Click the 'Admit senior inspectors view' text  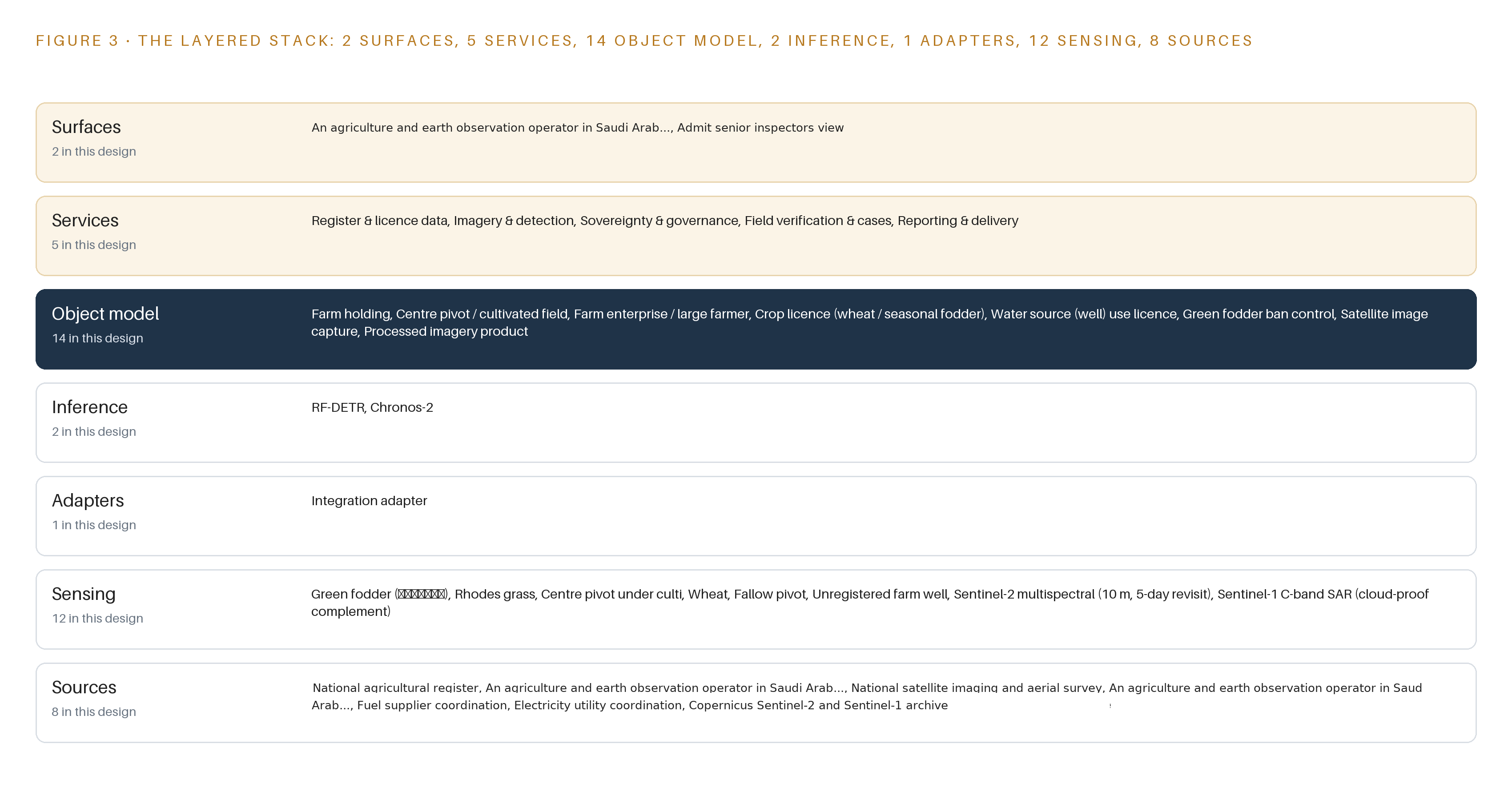point(760,127)
